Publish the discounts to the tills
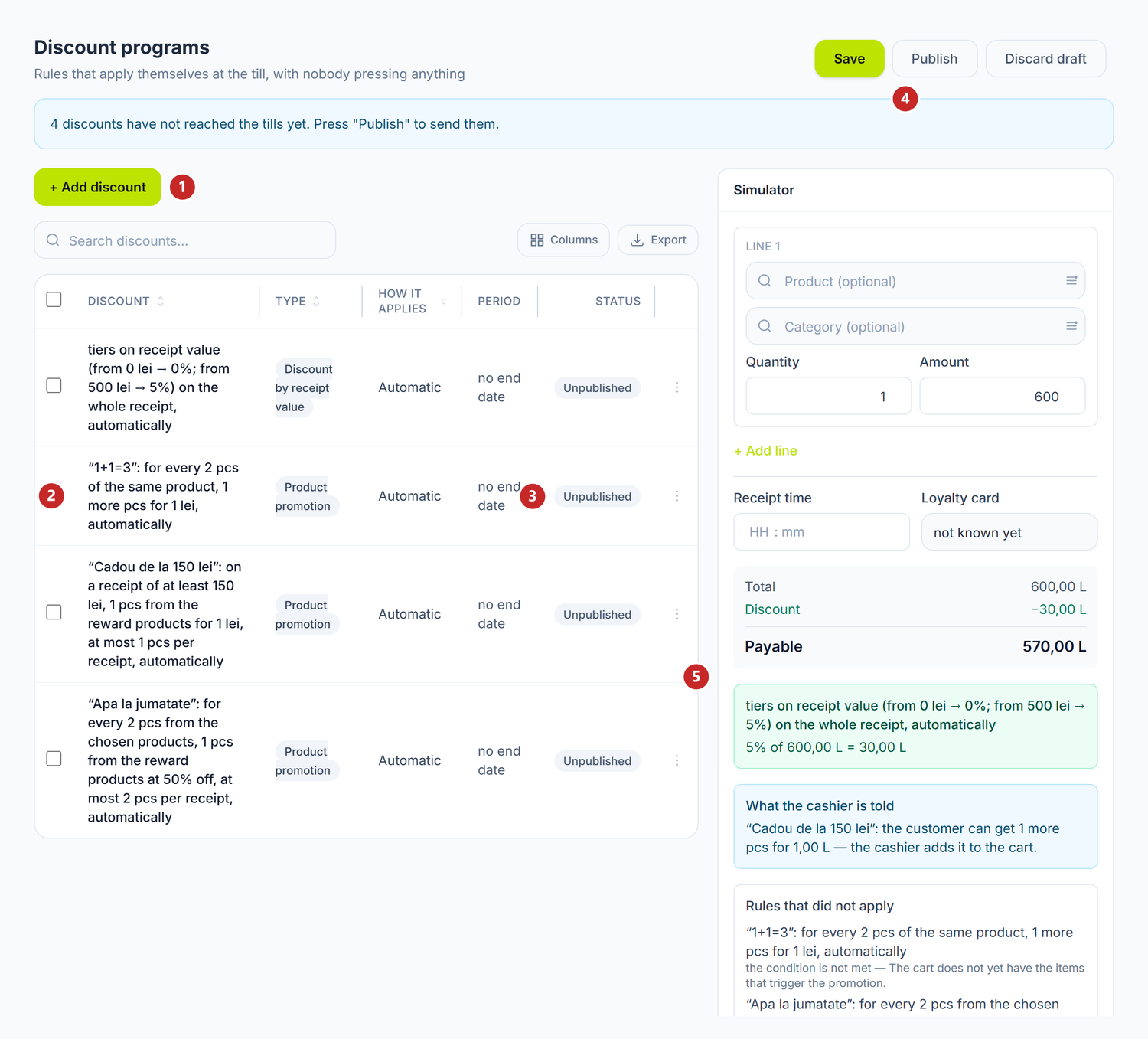Screen dimensions: 1148x1039 tap(934, 59)
